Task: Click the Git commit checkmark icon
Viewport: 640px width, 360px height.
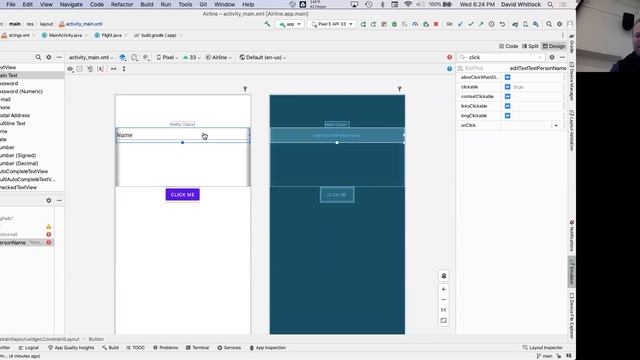Action: point(471,24)
